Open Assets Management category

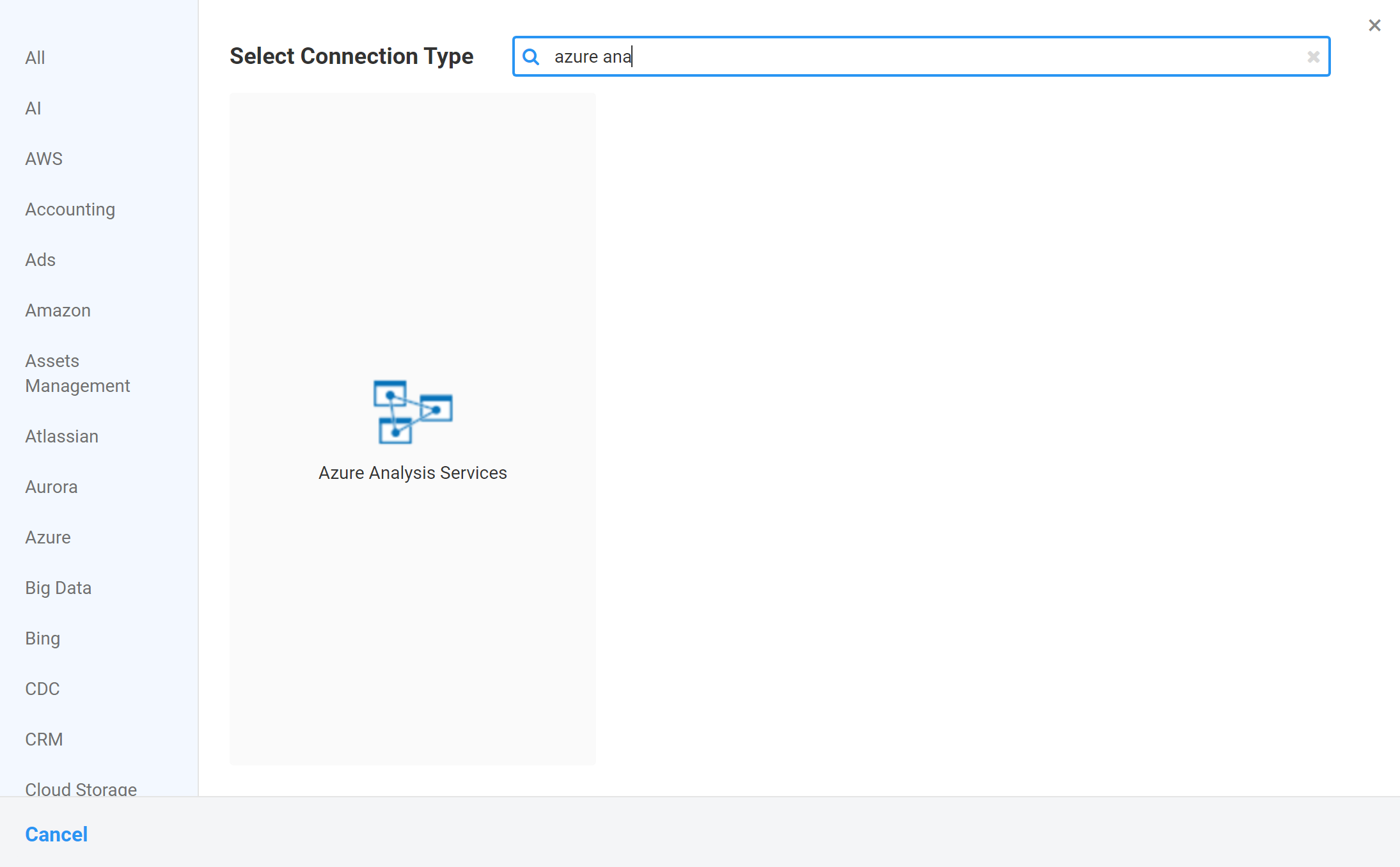77,373
